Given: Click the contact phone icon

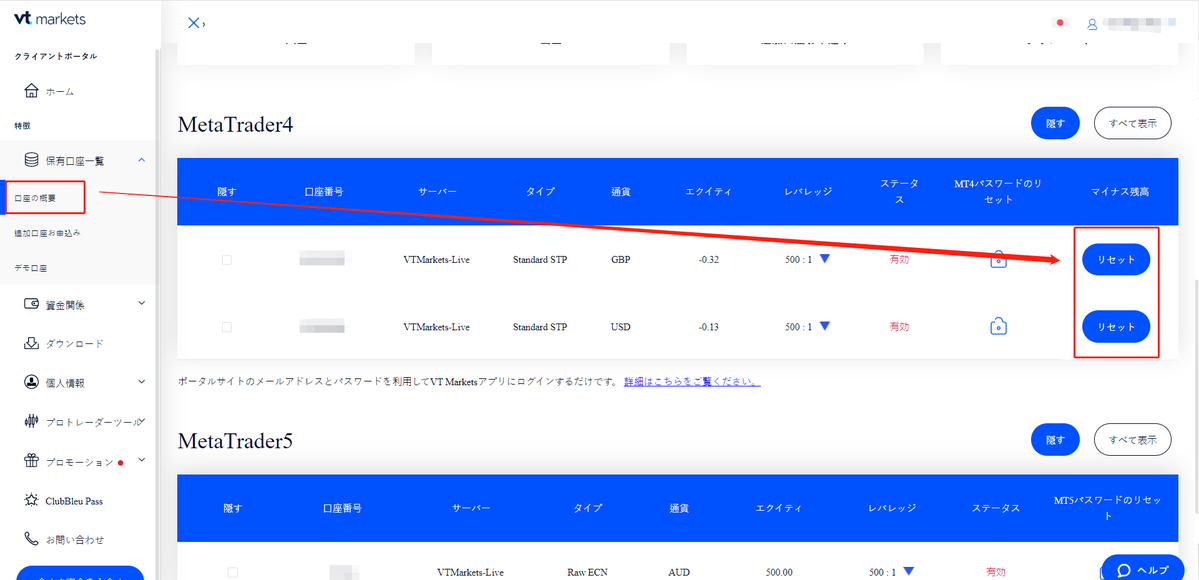Looking at the screenshot, I should [31, 539].
